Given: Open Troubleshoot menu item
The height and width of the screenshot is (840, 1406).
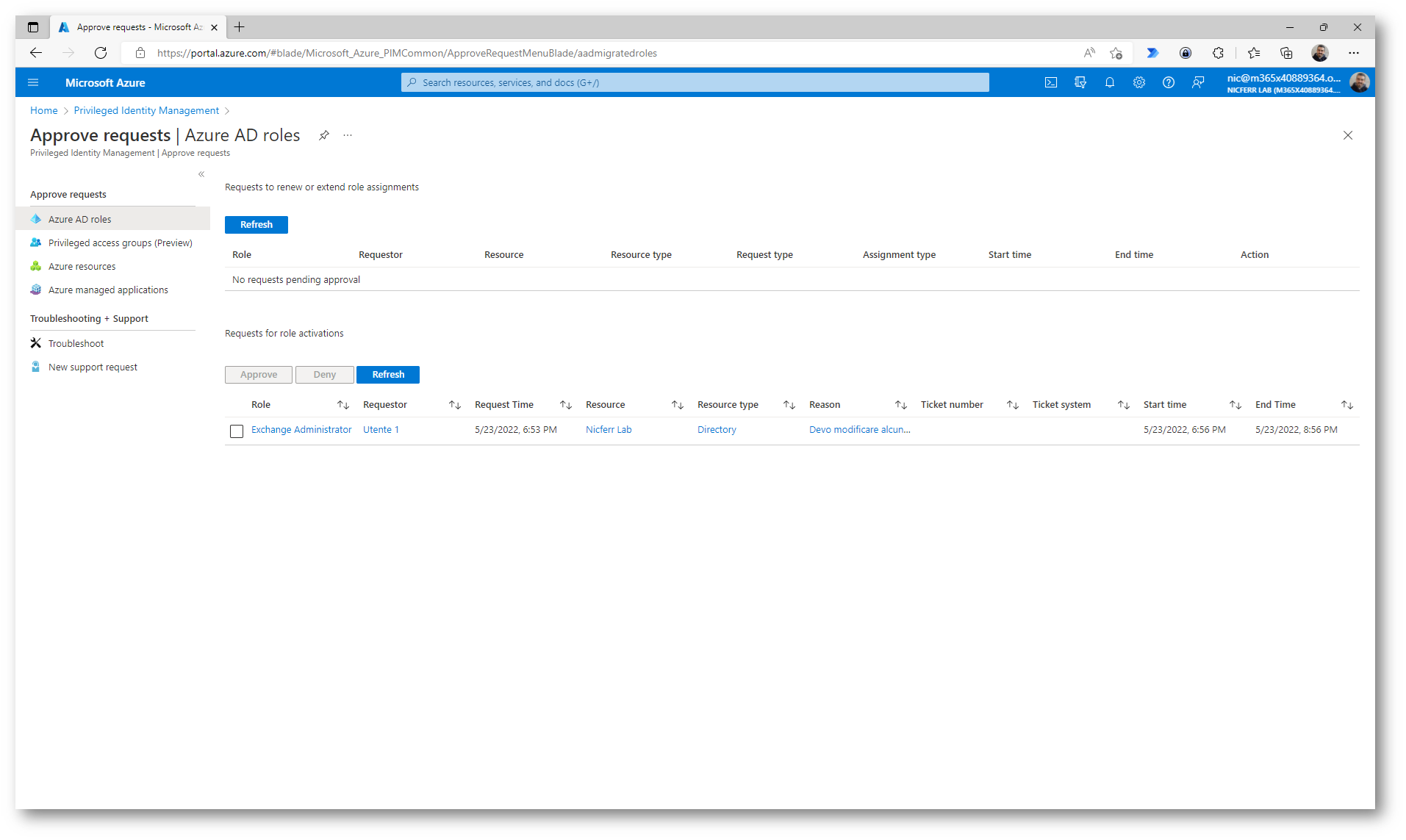Looking at the screenshot, I should point(112,343).
